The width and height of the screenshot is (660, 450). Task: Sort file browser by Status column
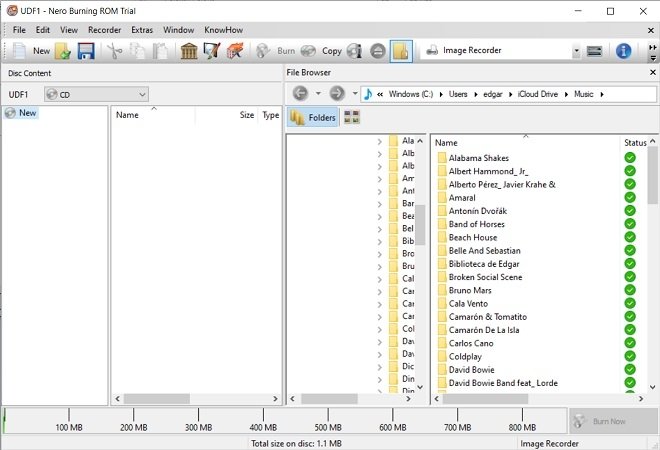635,143
